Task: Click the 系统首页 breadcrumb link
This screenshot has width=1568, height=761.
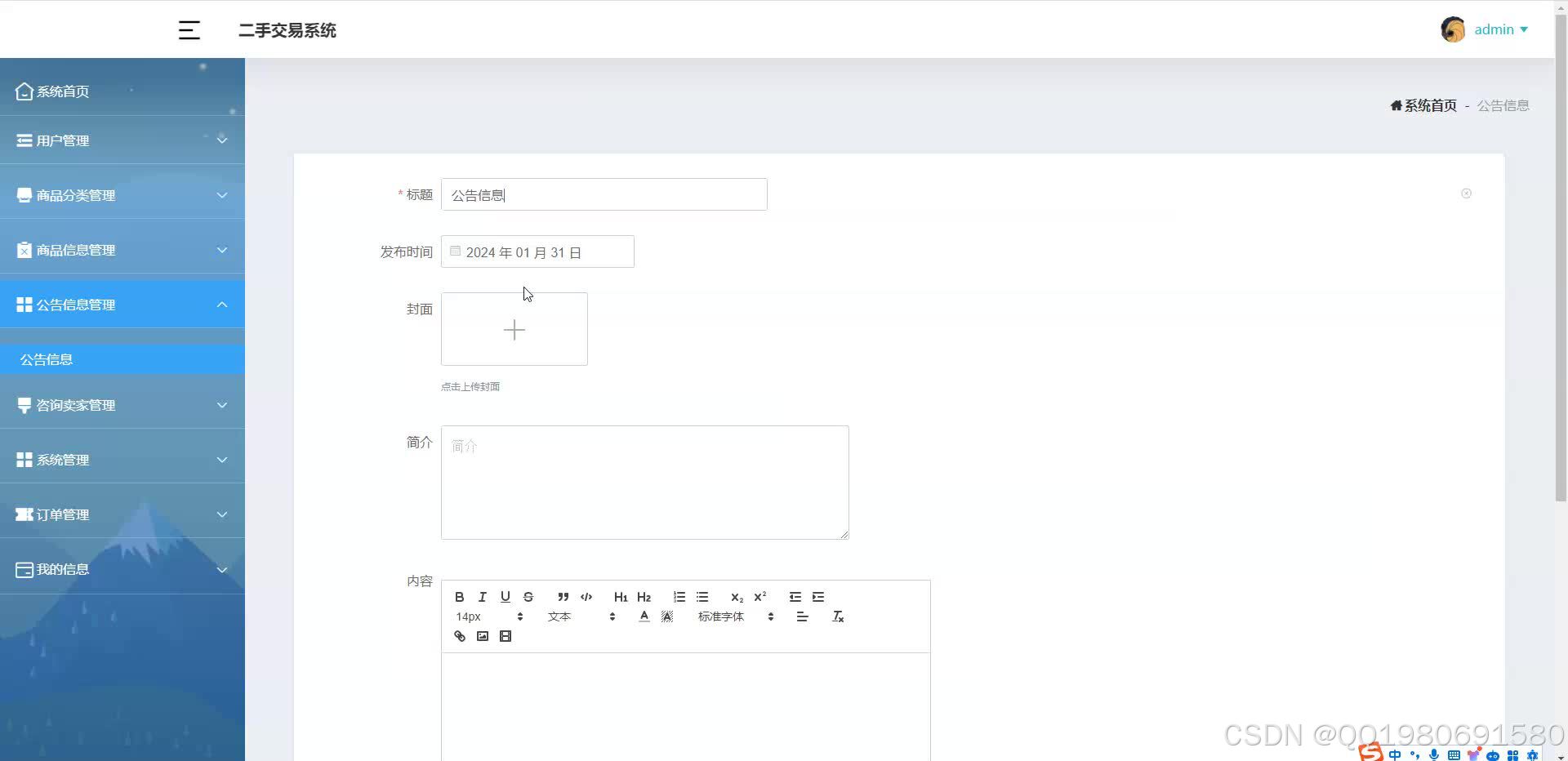Action: click(x=1423, y=105)
